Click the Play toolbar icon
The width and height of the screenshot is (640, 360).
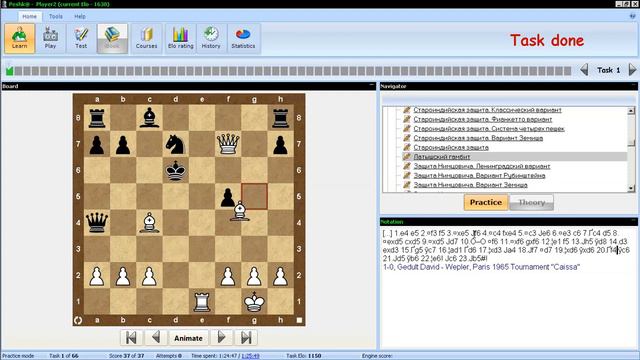point(51,38)
